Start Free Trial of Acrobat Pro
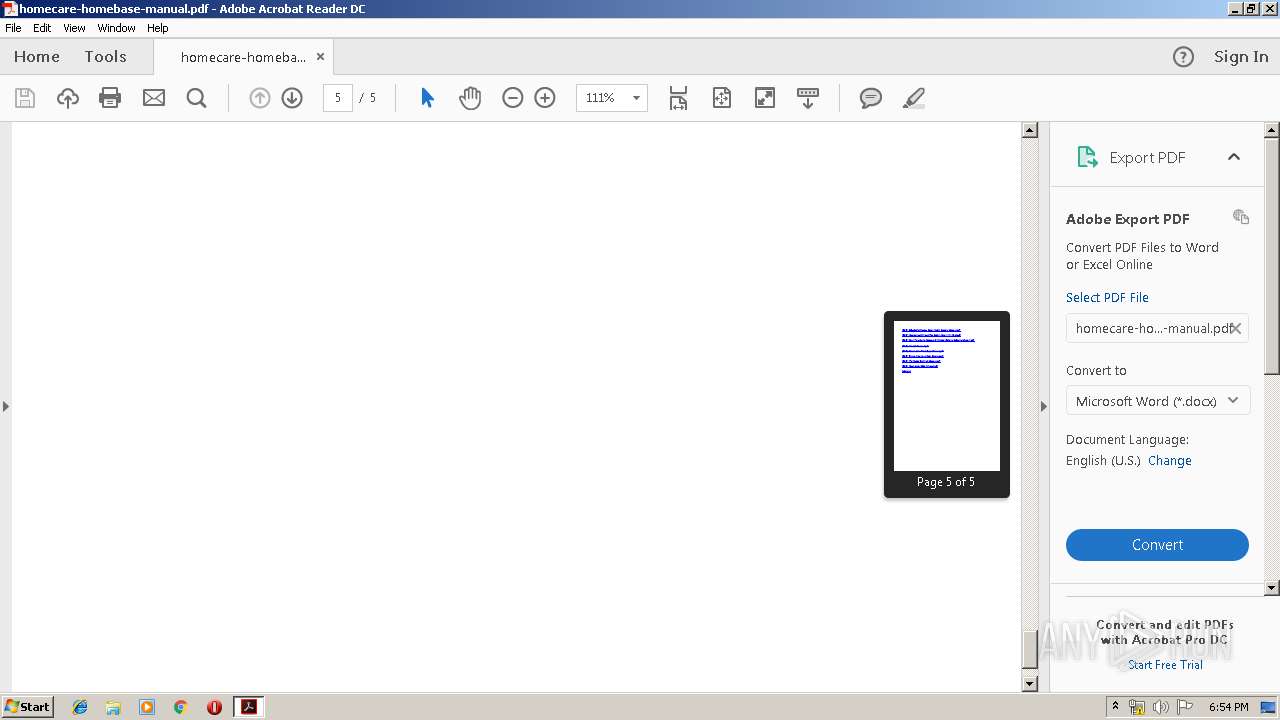The height and width of the screenshot is (720, 1280). (1165, 665)
